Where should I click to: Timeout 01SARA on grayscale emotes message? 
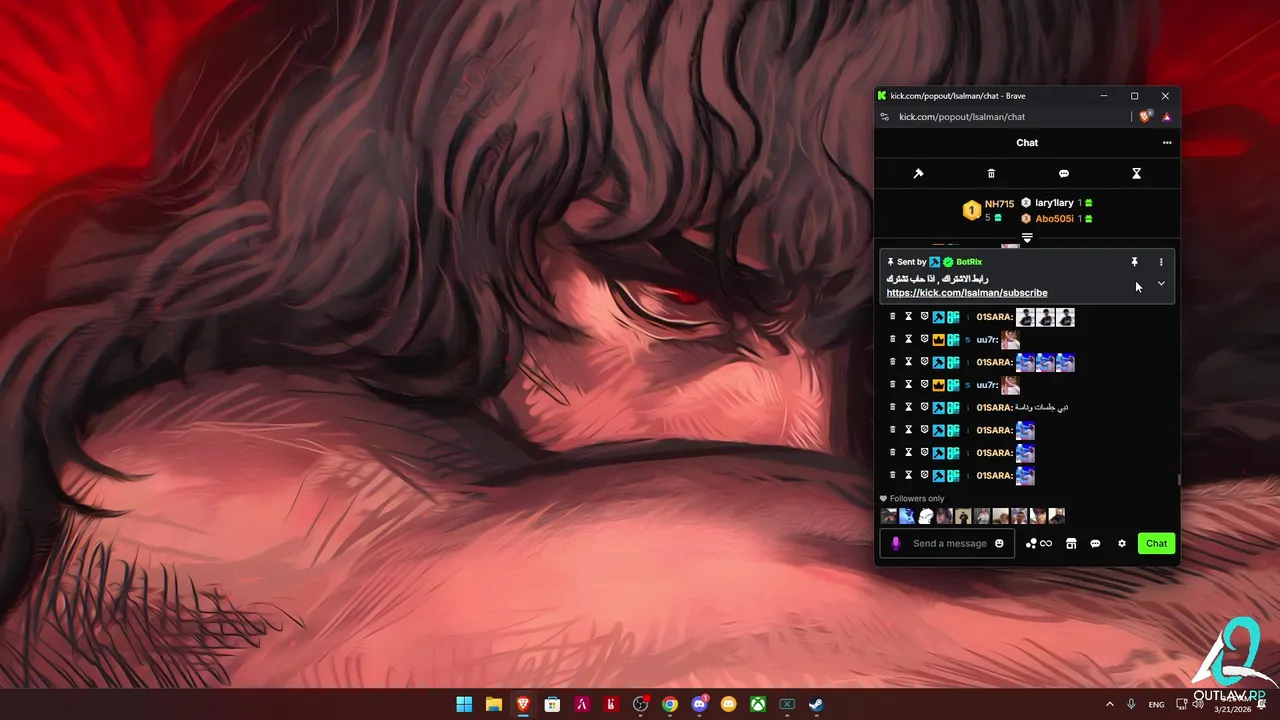pos(908,317)
